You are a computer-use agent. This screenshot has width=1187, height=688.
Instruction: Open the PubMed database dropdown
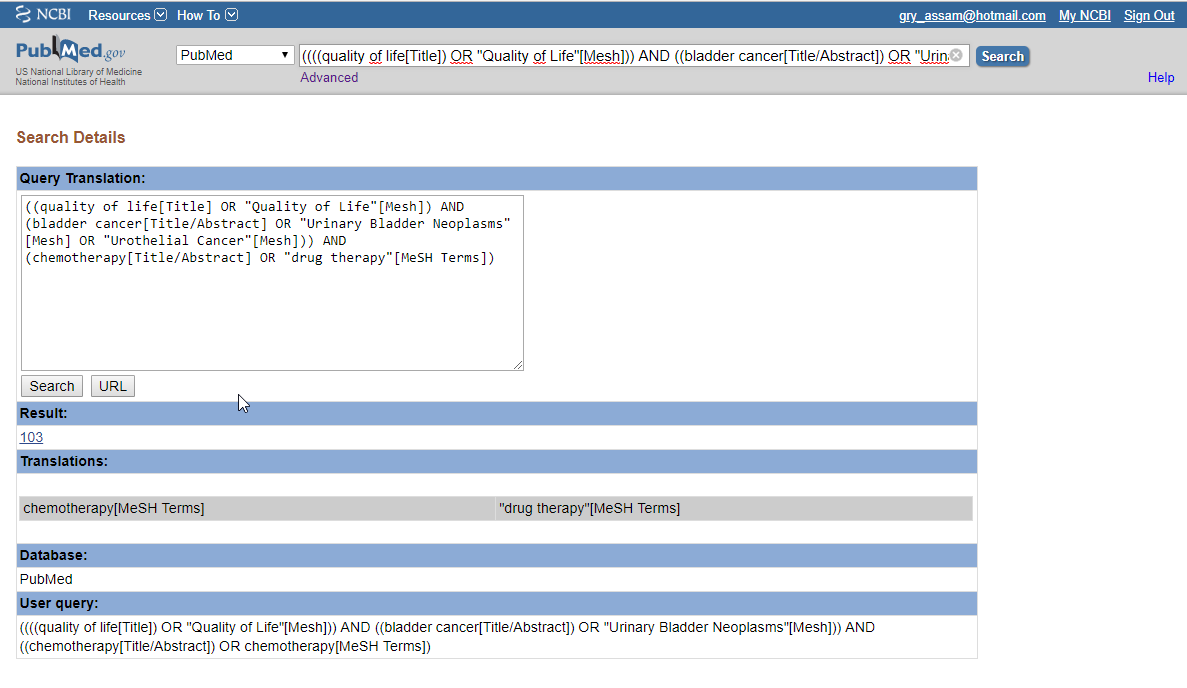point(235,55)
